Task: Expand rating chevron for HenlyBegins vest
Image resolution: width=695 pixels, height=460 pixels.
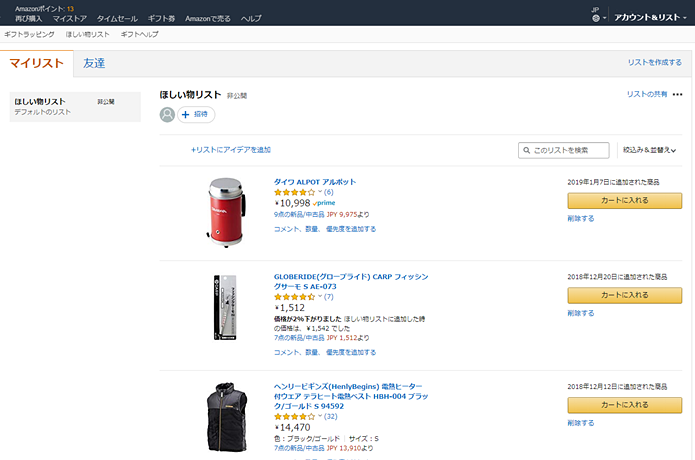Action: [320, 416]
